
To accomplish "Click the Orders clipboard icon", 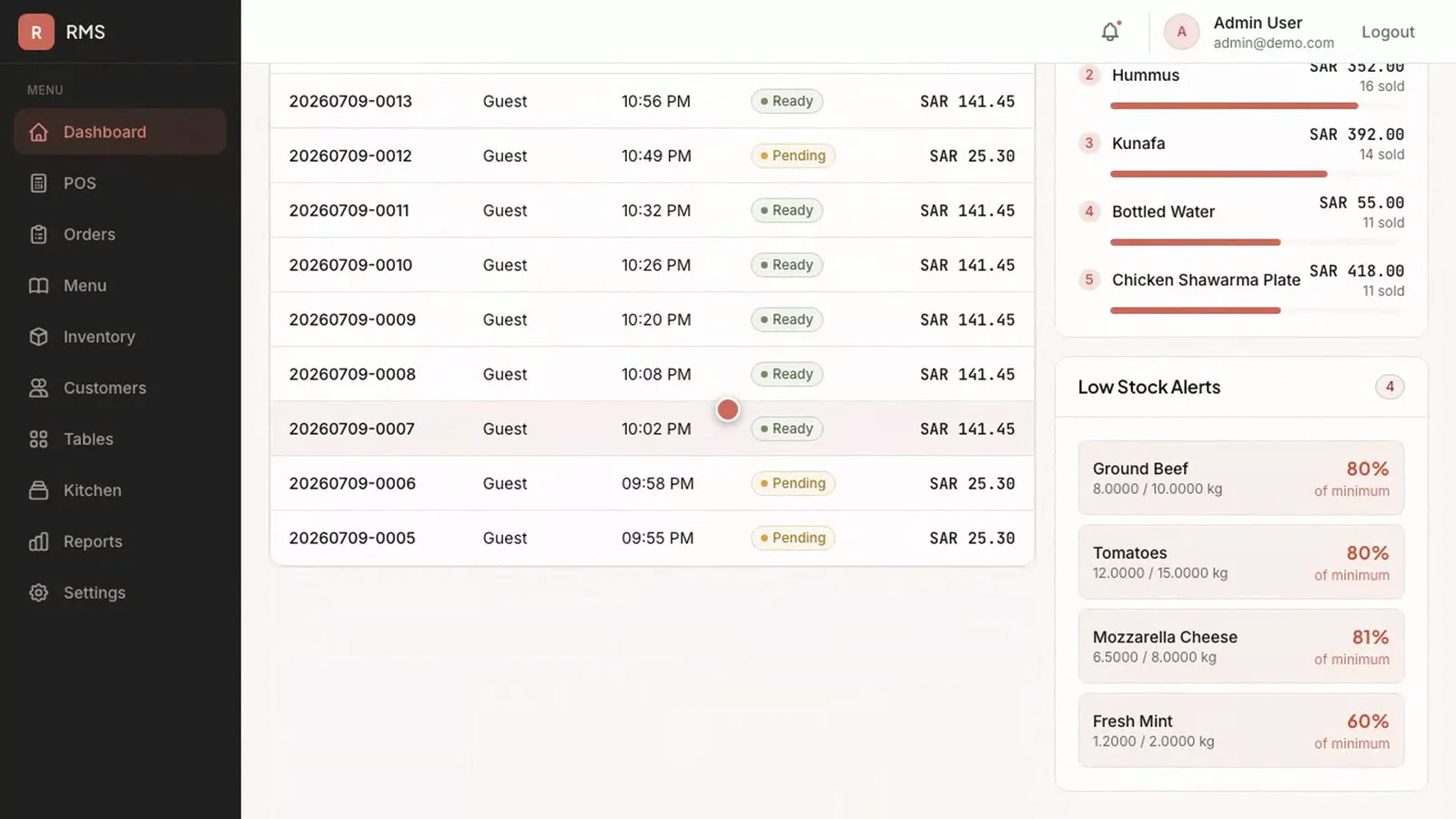I will tap(38, 234).
